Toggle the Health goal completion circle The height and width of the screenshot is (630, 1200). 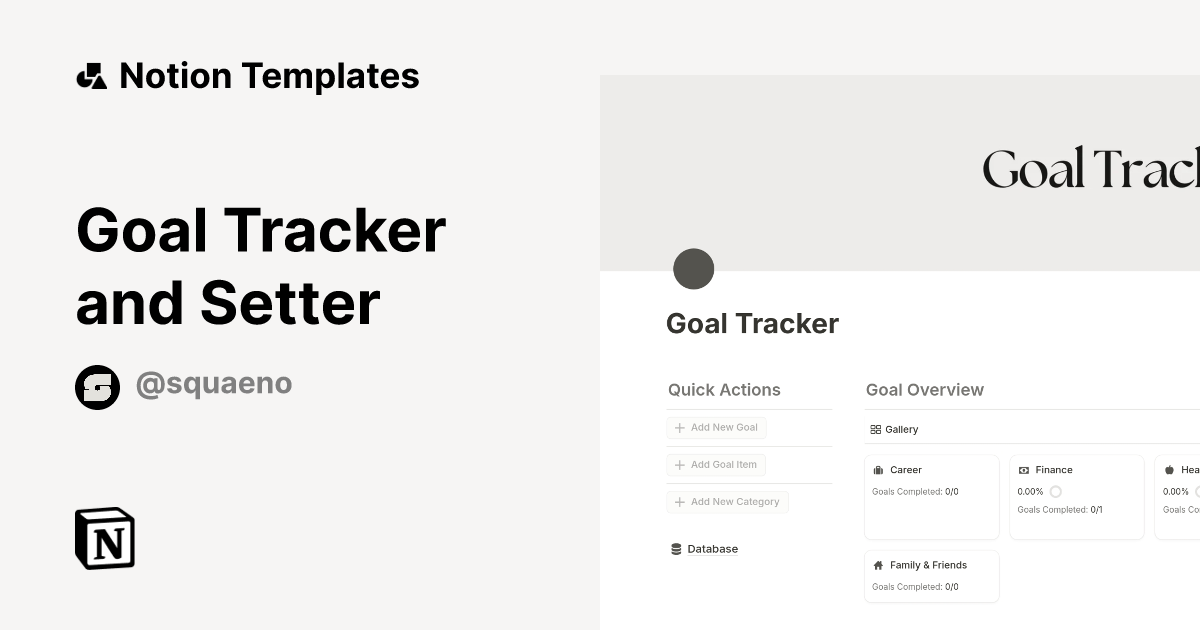1199,491
